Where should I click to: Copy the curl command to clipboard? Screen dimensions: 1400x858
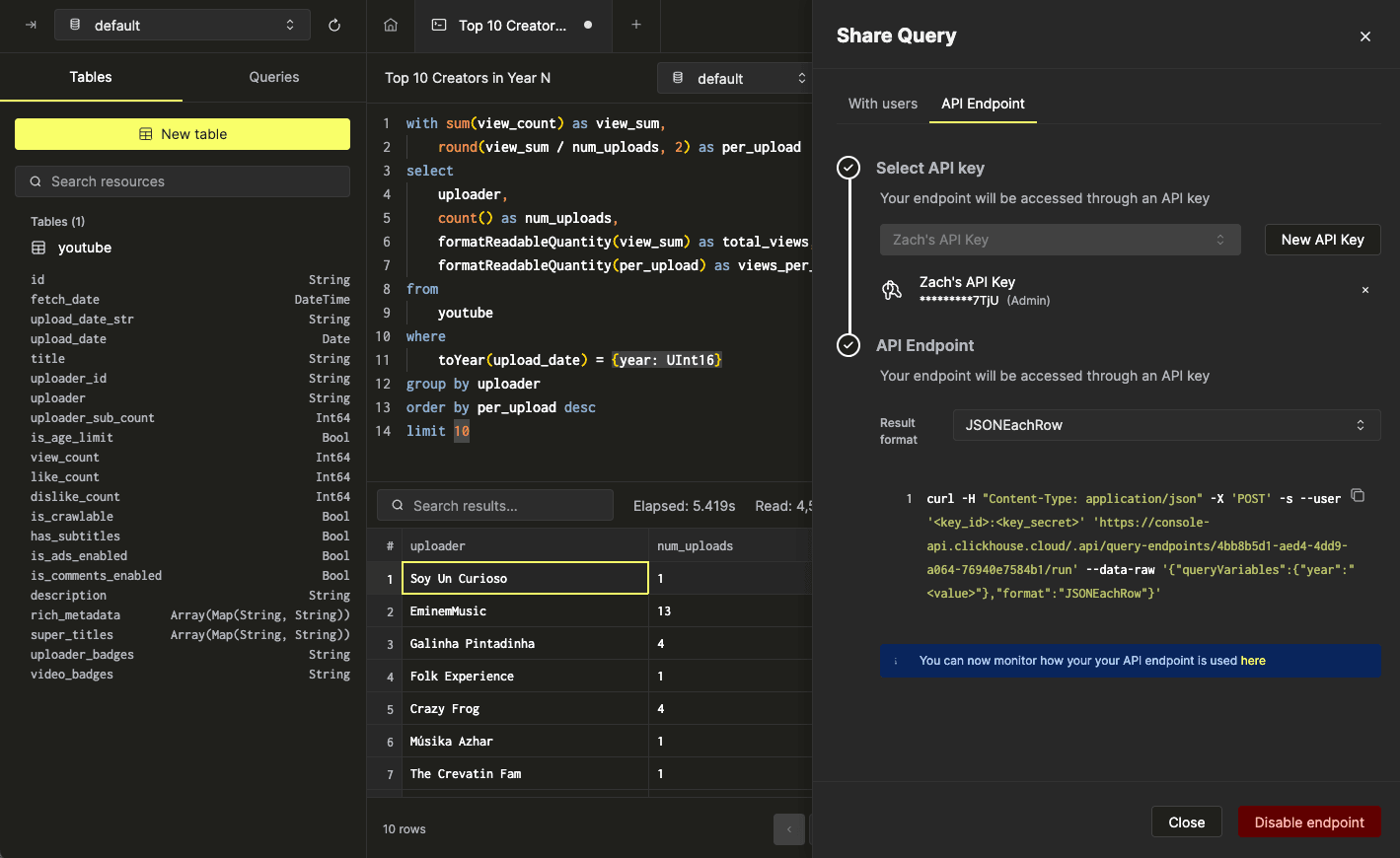tap(1358, 495)
